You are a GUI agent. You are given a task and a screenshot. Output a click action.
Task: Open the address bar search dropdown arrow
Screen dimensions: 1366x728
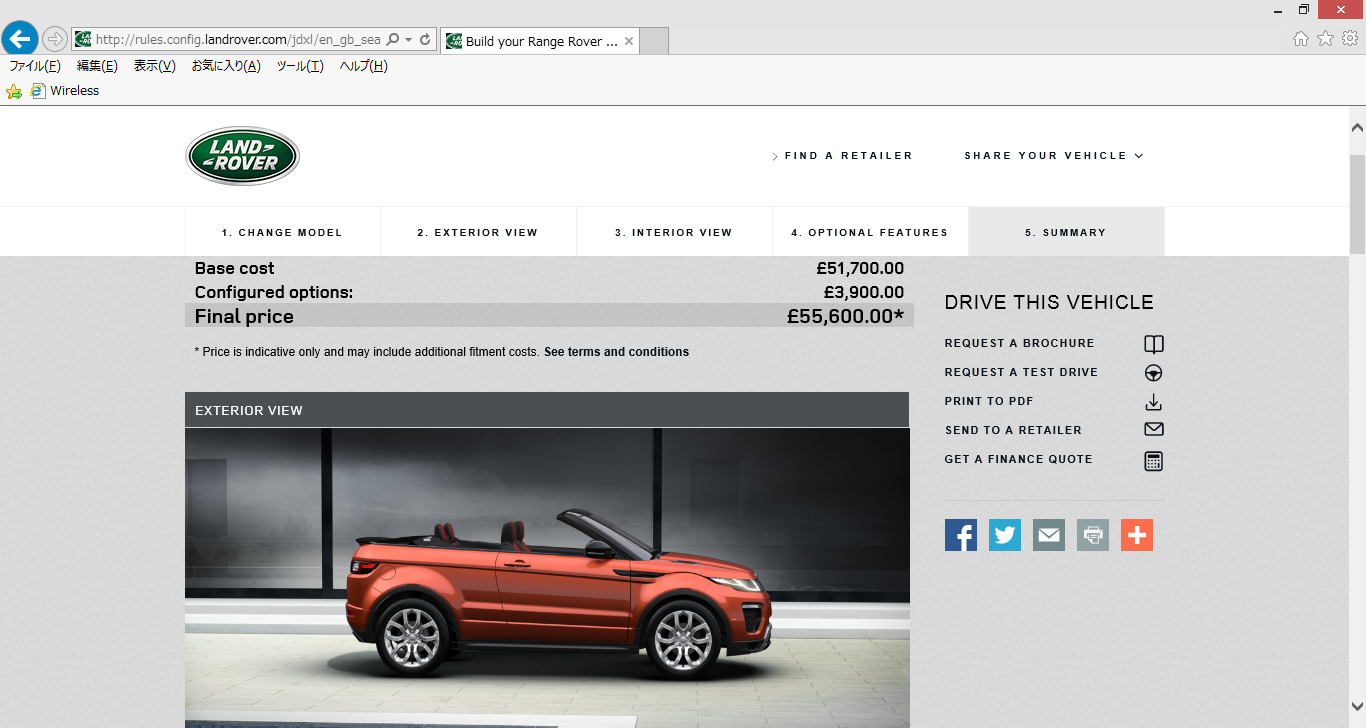tap(408, 40)
